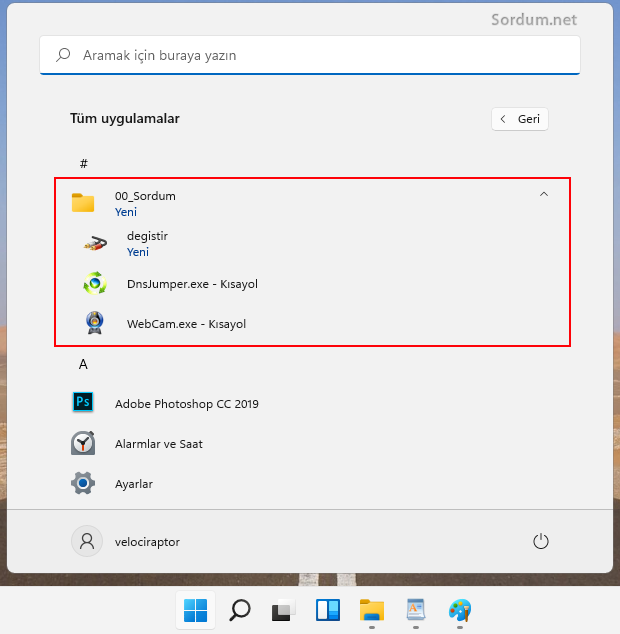Click the velociraptor account name

(147, 542)
